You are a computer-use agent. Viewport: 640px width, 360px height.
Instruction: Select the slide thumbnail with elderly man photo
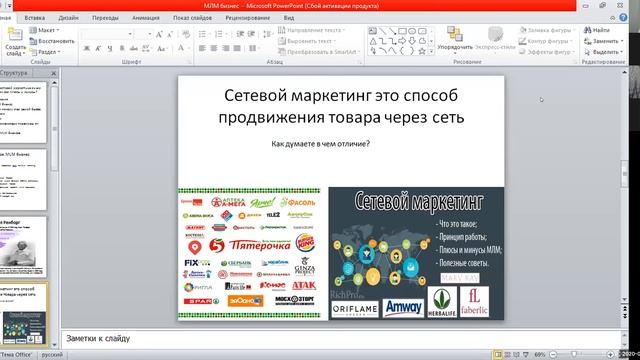pos(22,247)
